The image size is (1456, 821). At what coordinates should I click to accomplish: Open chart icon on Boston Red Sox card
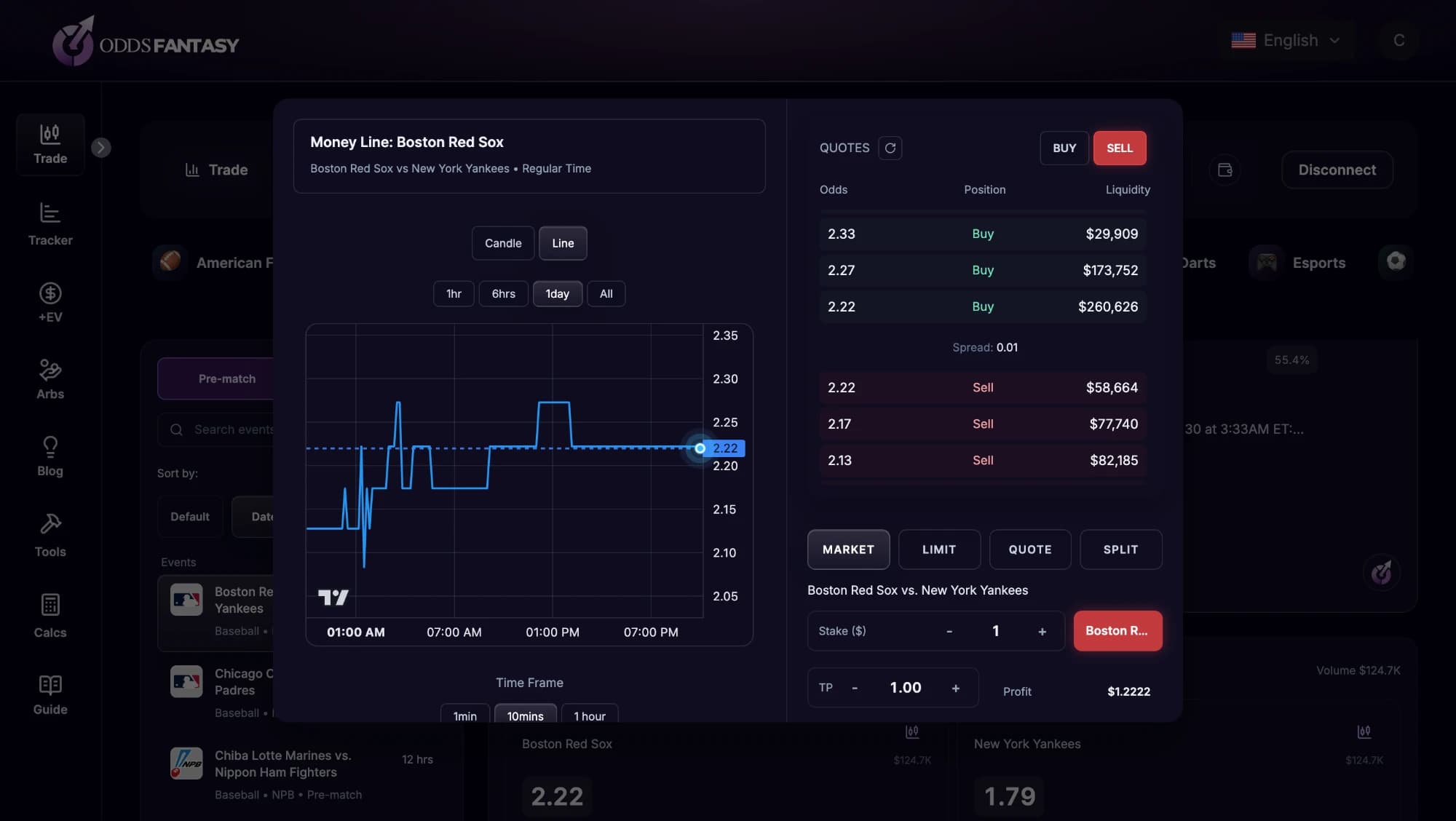[x=911, y=731]
